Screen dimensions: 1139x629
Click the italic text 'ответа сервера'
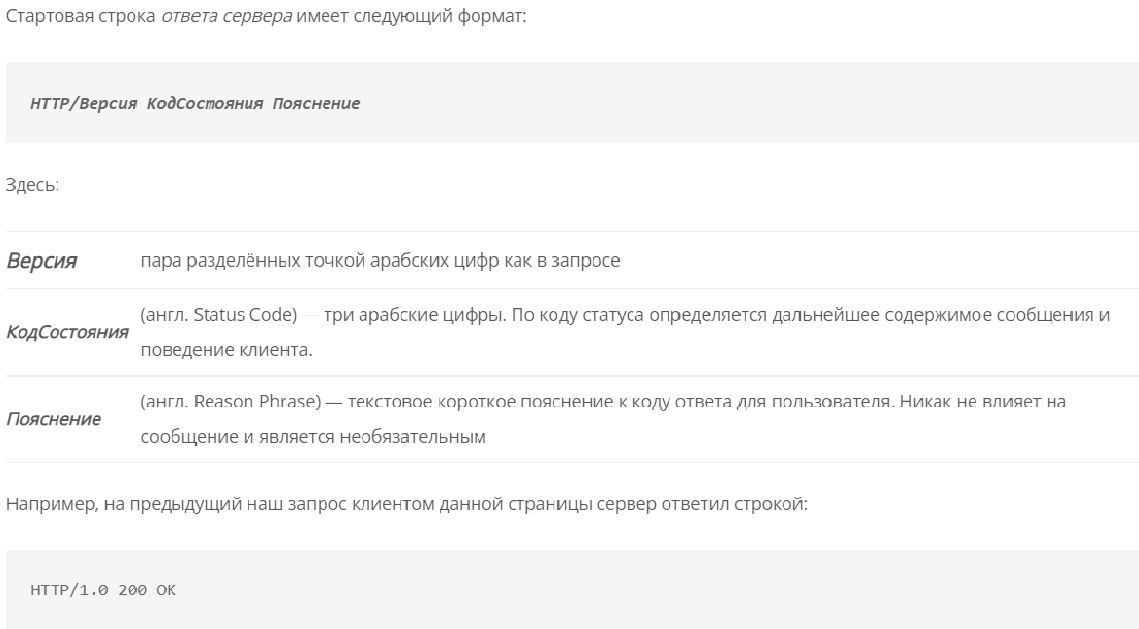[x=227, y=16]
